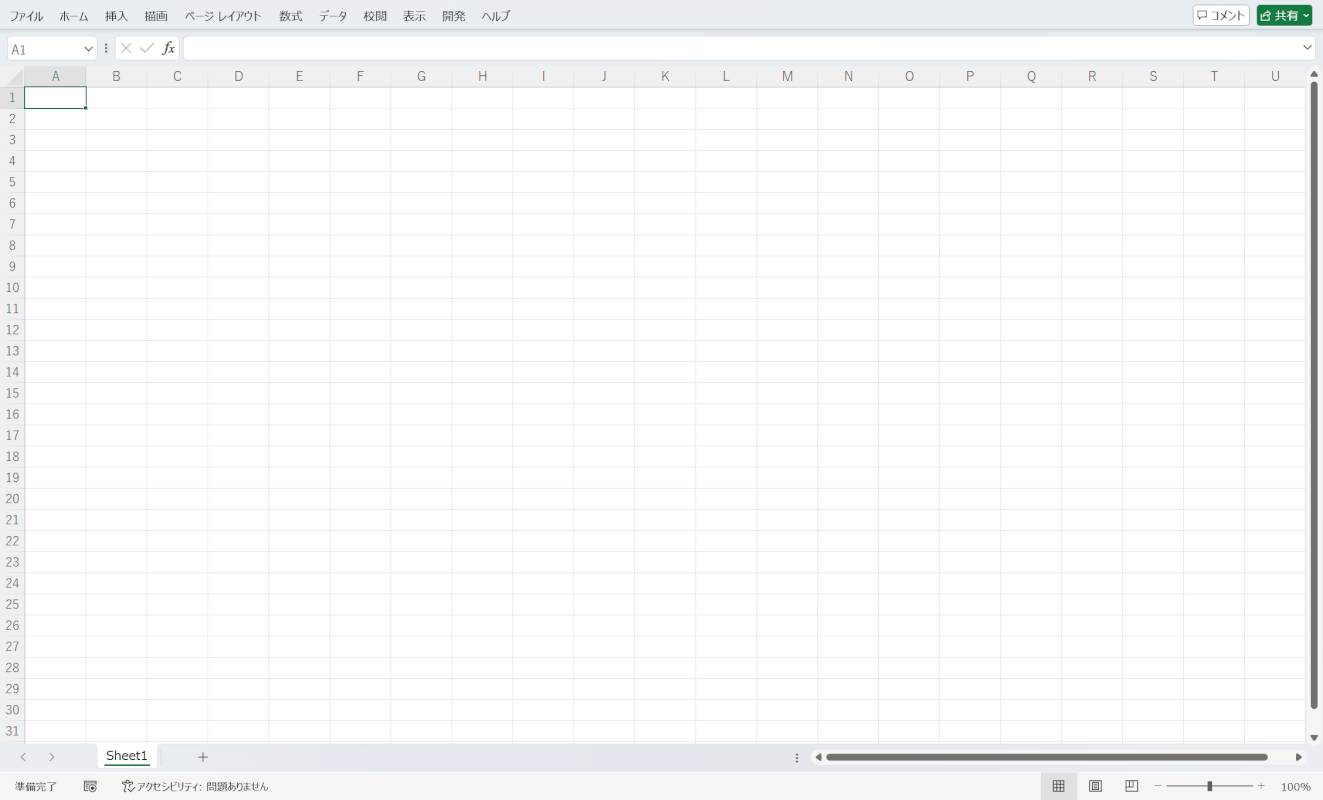The height and width of the screenshot is (800, 1323).
Task: Select row 17 header
Action: (12, 435)
